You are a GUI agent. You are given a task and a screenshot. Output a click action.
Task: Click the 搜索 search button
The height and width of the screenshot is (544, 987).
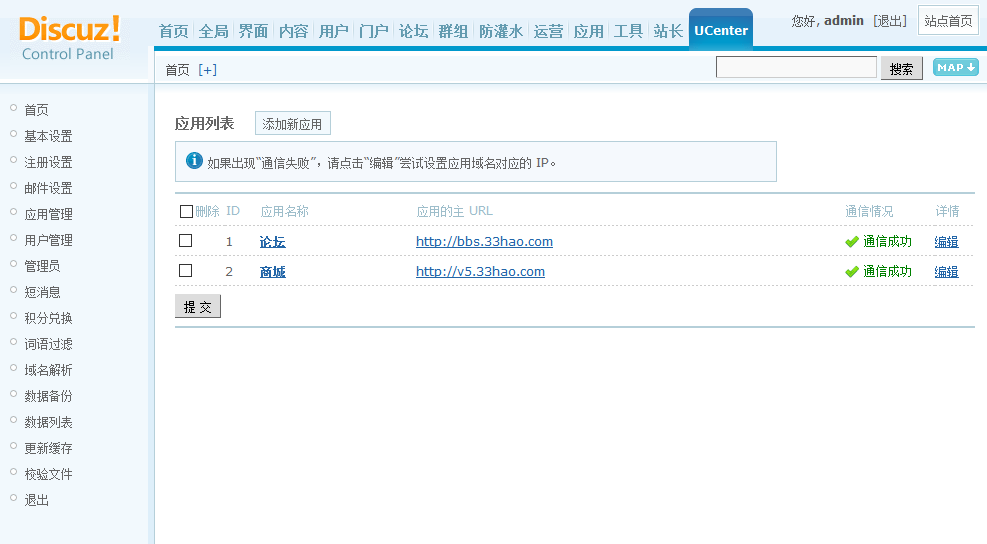[901, 68]
